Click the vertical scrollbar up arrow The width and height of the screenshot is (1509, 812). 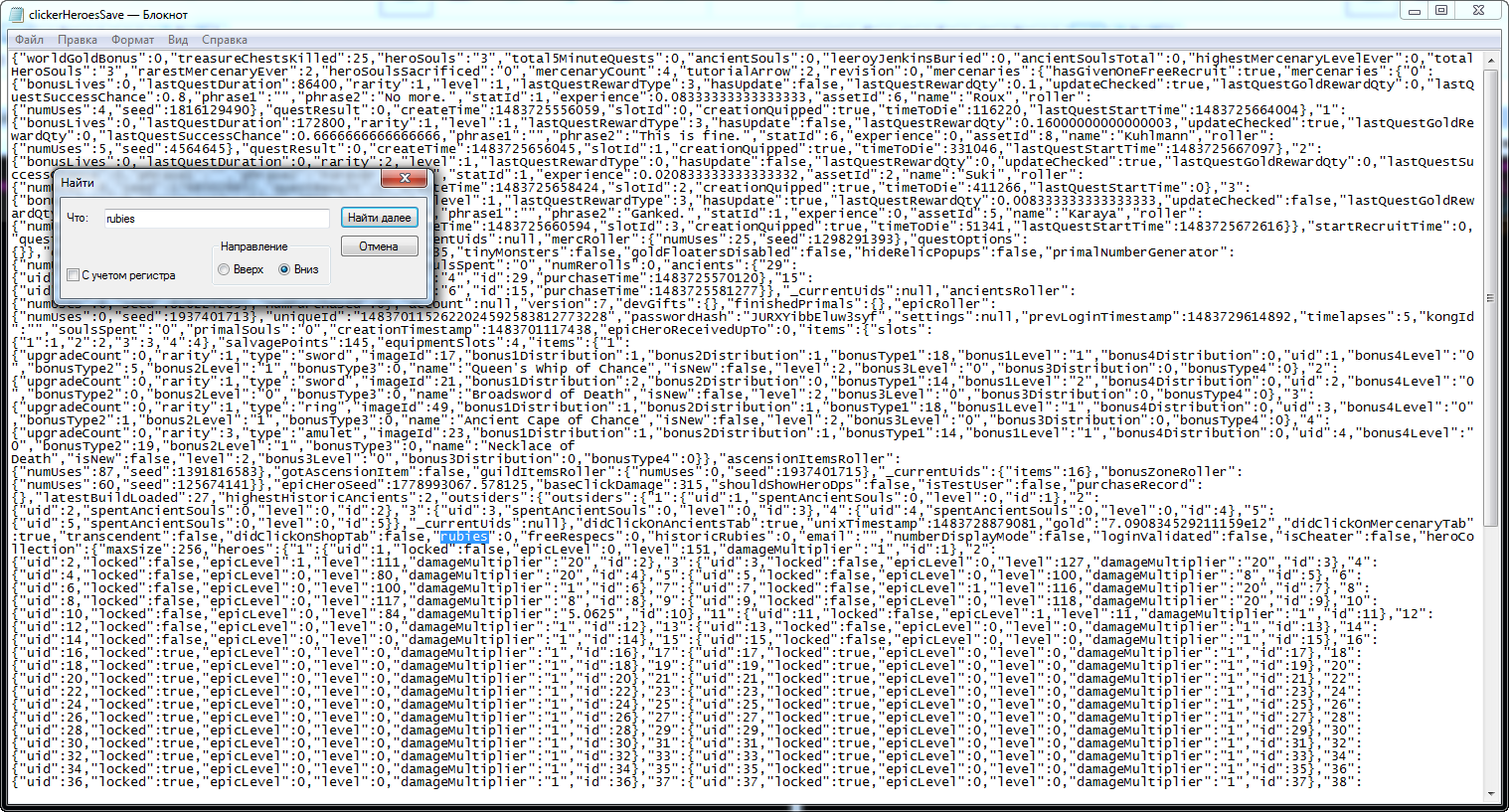[x=1492, y=61]
